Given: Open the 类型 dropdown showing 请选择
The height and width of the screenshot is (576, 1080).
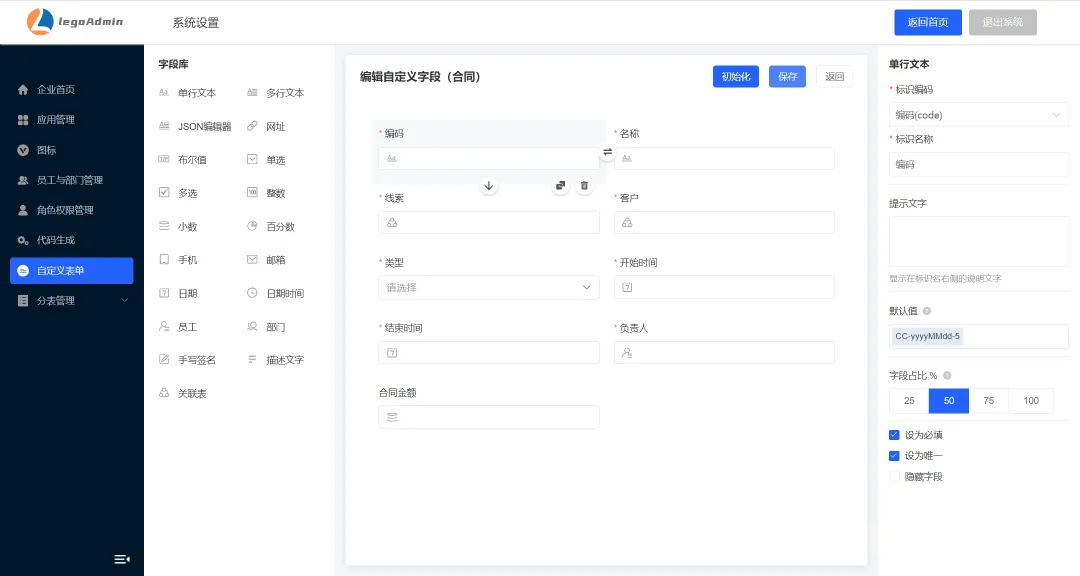Looking at the screenshot, I should click(x=489, y=288).
